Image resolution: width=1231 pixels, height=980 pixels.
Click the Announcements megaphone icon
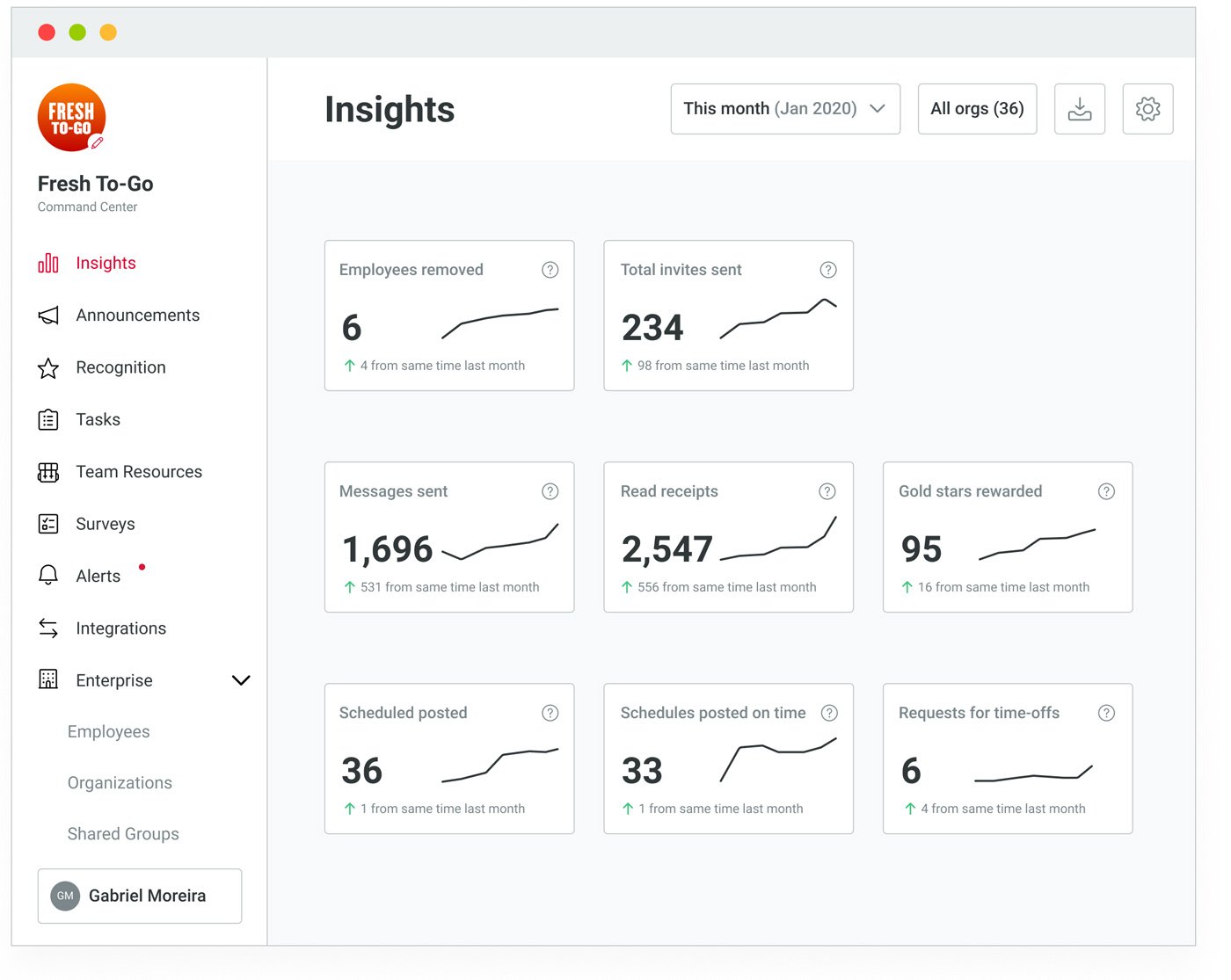pos(47,315)
